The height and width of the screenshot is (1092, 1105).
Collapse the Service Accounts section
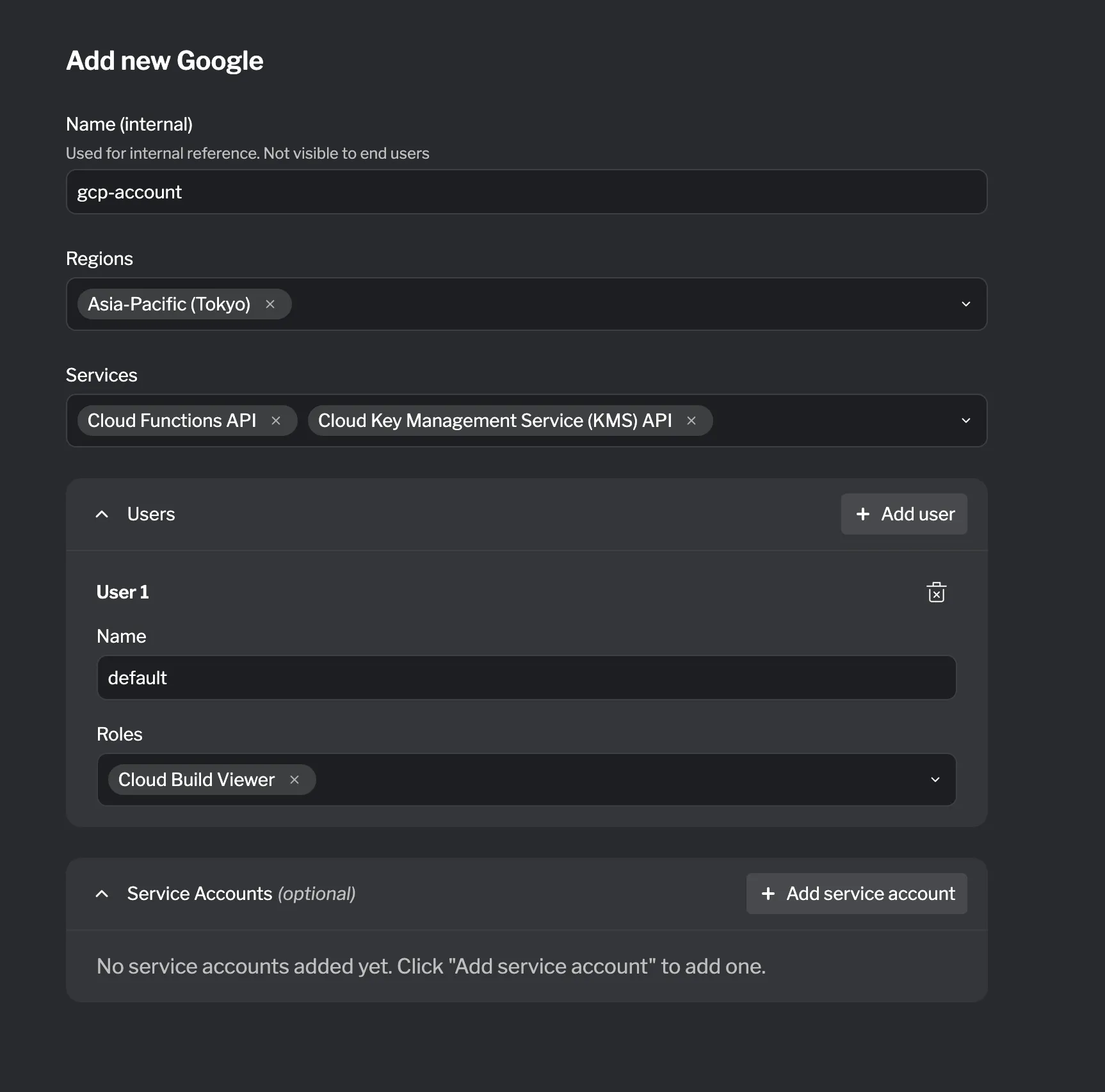[x=102, y=894]
